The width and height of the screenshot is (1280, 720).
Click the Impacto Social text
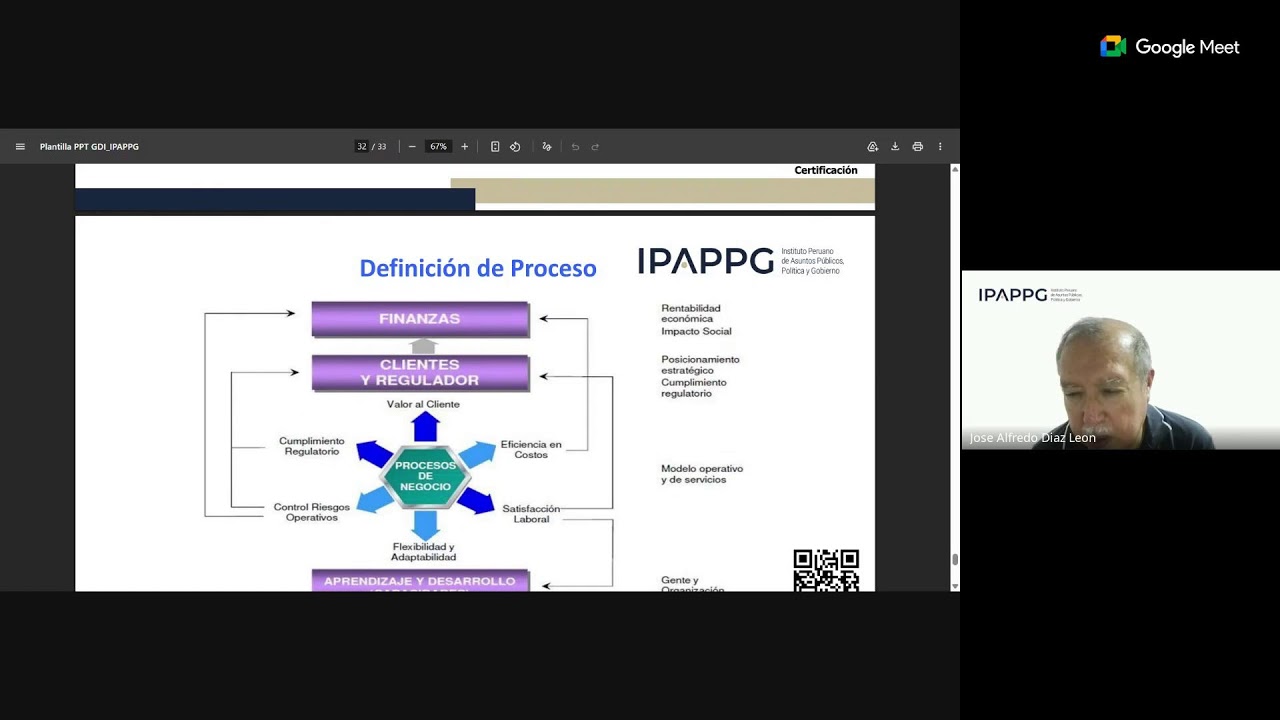tap(696, 331)
